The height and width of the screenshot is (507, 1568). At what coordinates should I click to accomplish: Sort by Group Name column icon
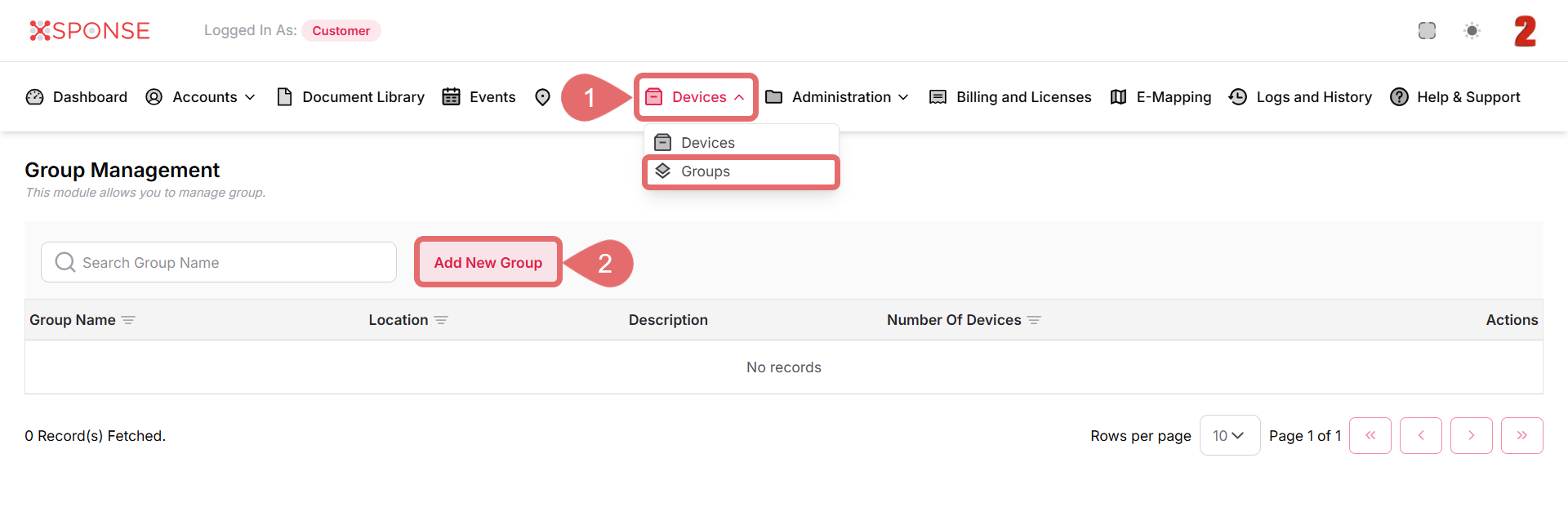click(x=128, y=320)
